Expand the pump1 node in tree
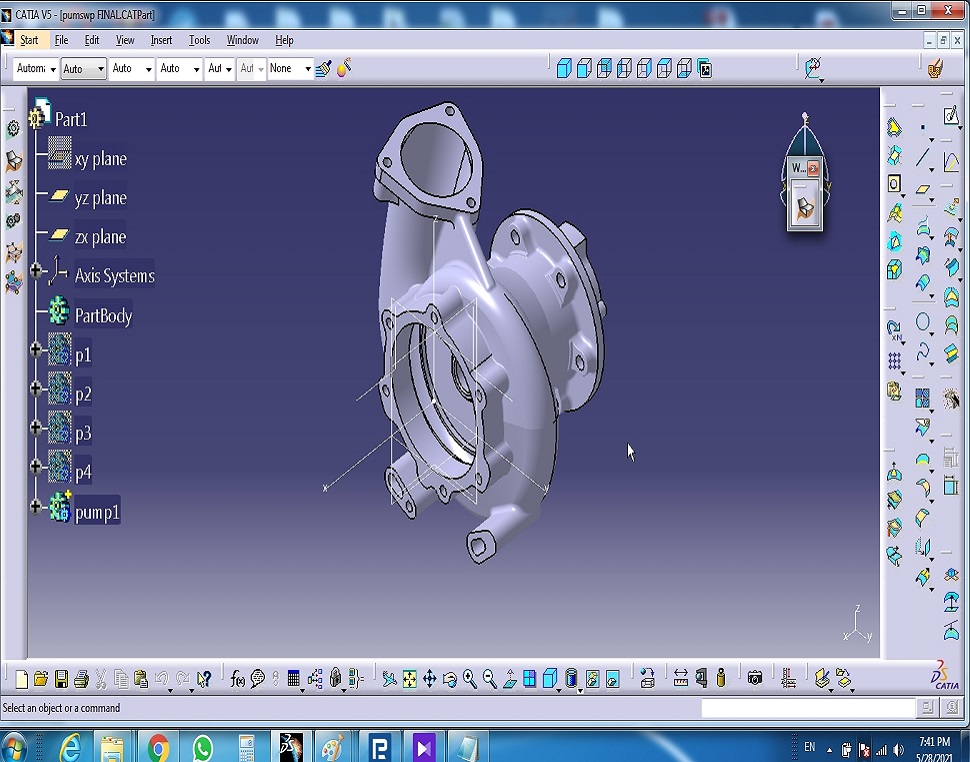 click(36, 506)
